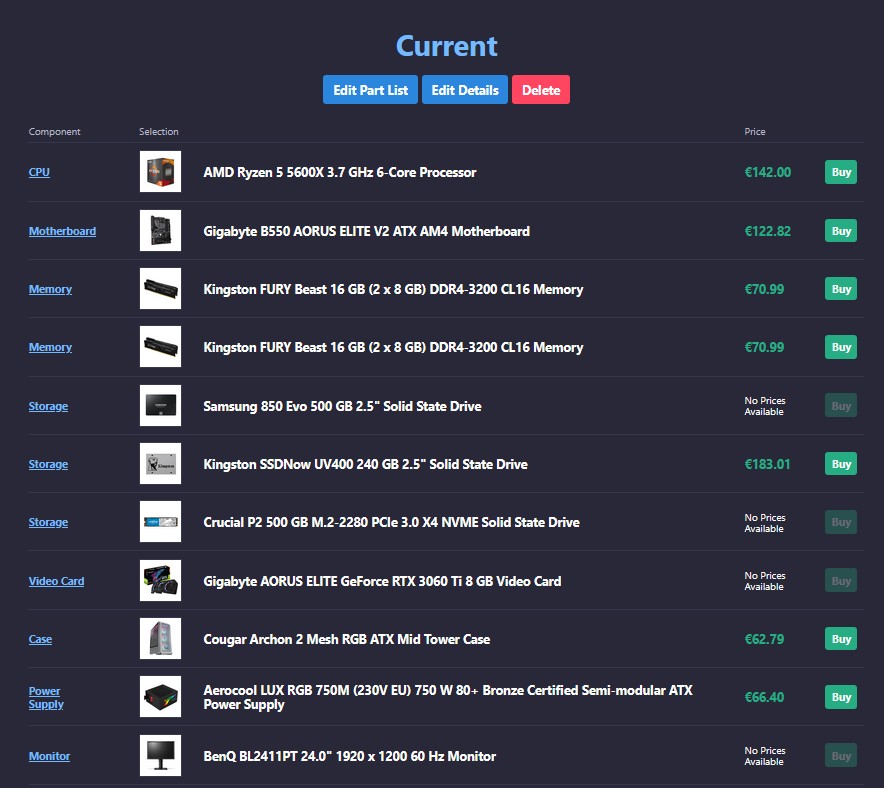Image resolution: width=884 pixels, height=788 pixels.
Task: Select the Samsung 850 Evo 500 GB name
Action: 342,406
